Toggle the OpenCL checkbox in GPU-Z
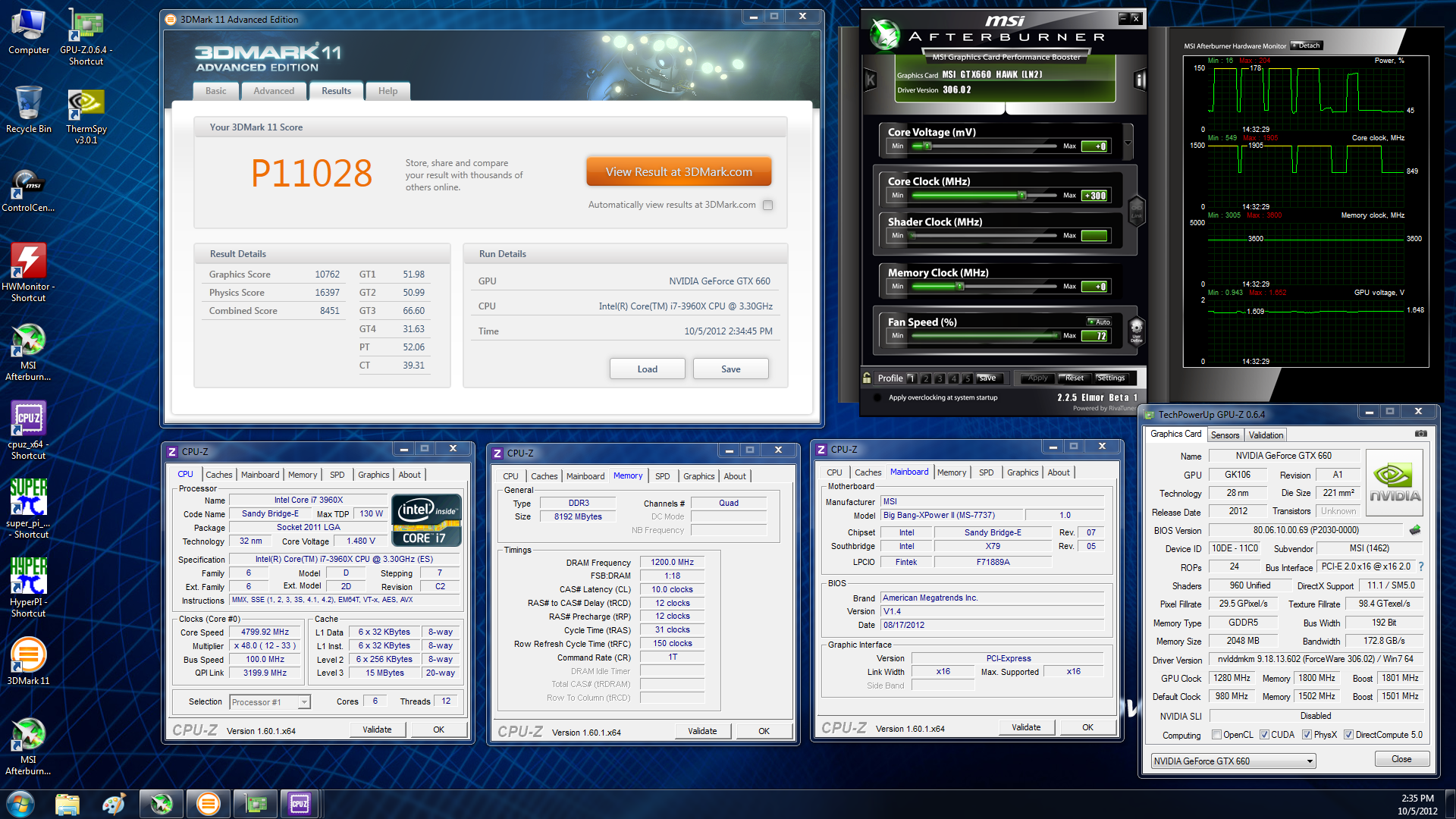 [x=1216, y=735]
